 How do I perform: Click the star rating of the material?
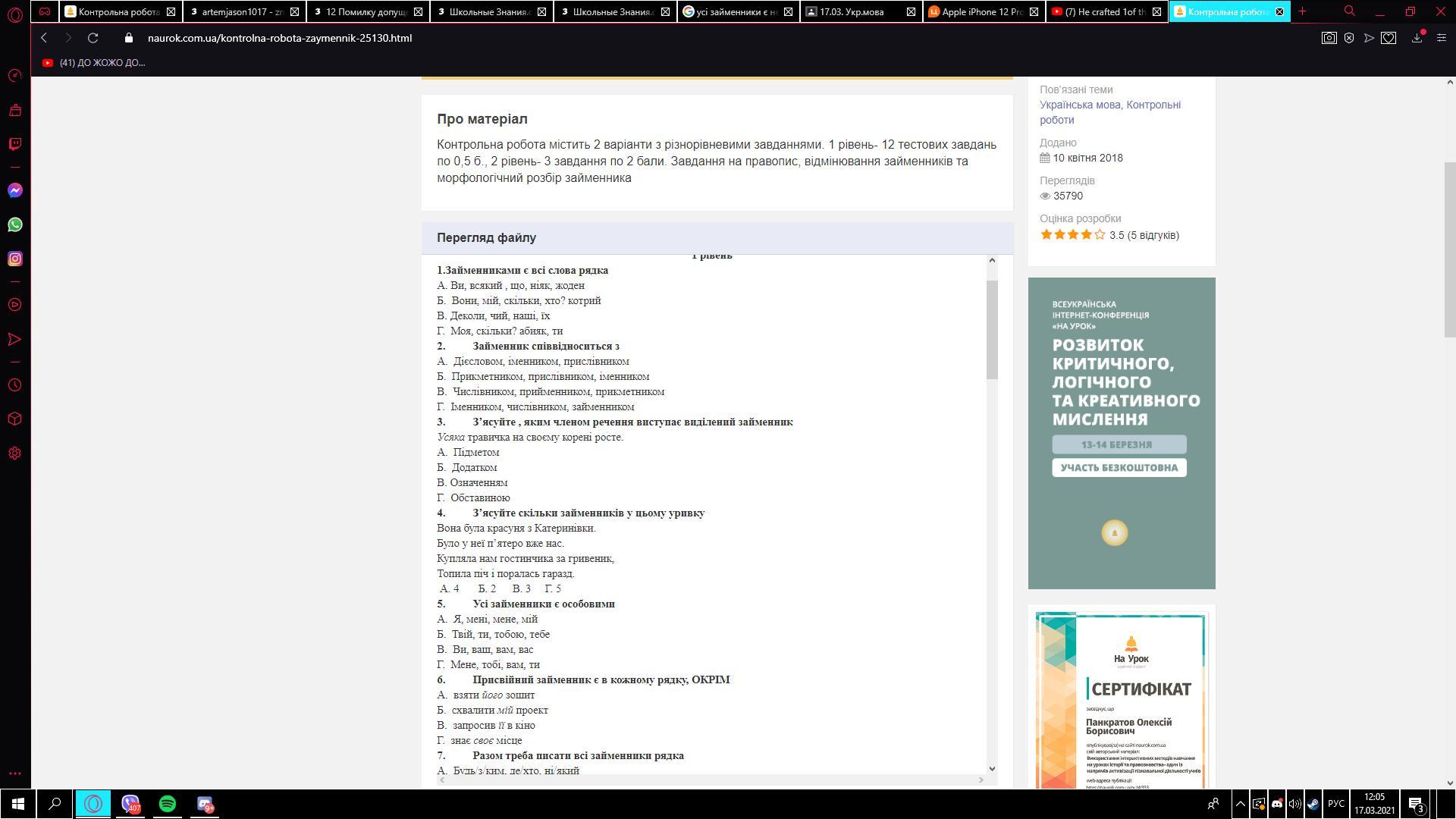pyautogui.click(x=1072, y=235)
